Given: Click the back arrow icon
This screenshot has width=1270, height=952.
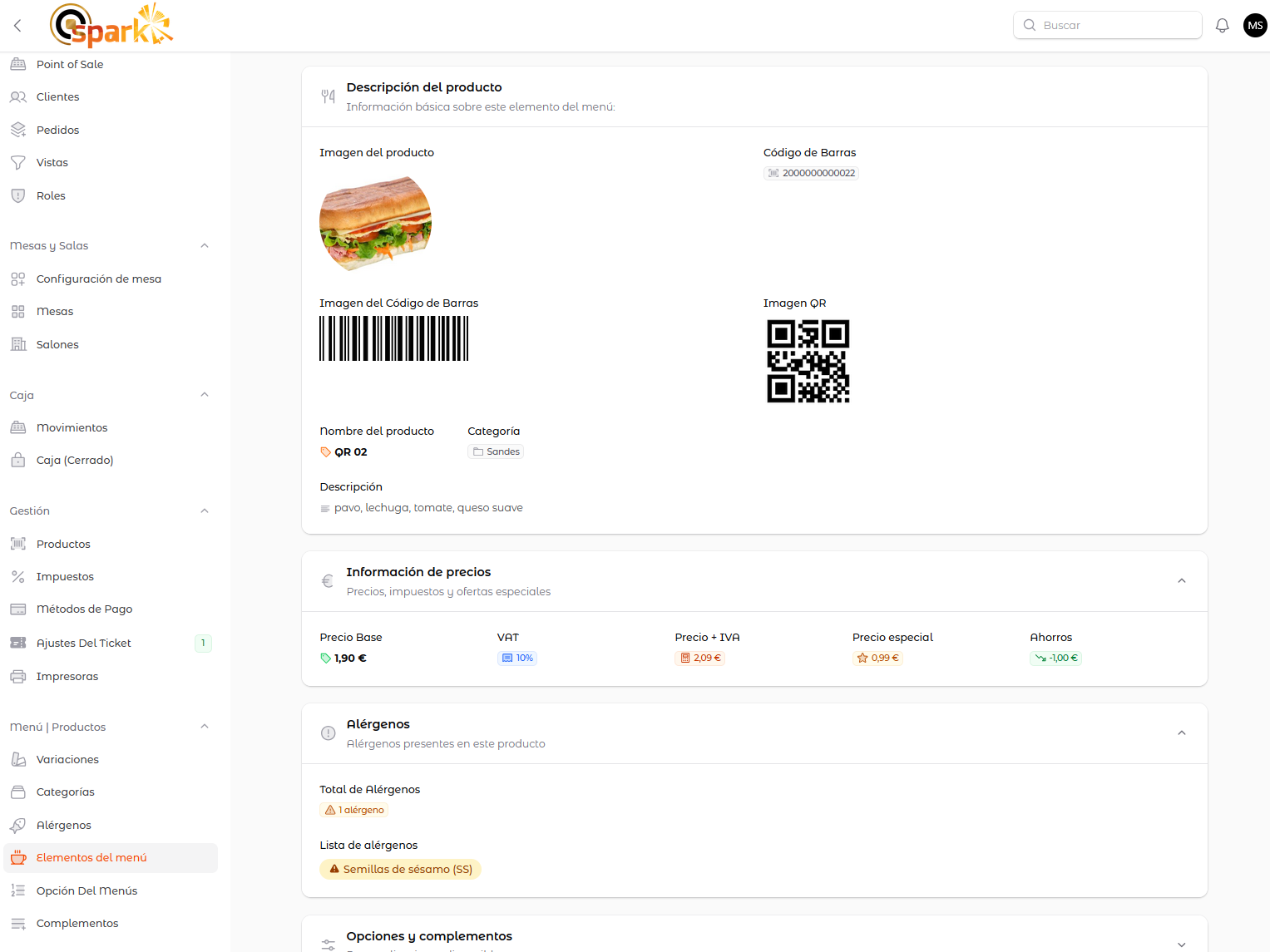Looking at the screenshot, I should 17,26.
